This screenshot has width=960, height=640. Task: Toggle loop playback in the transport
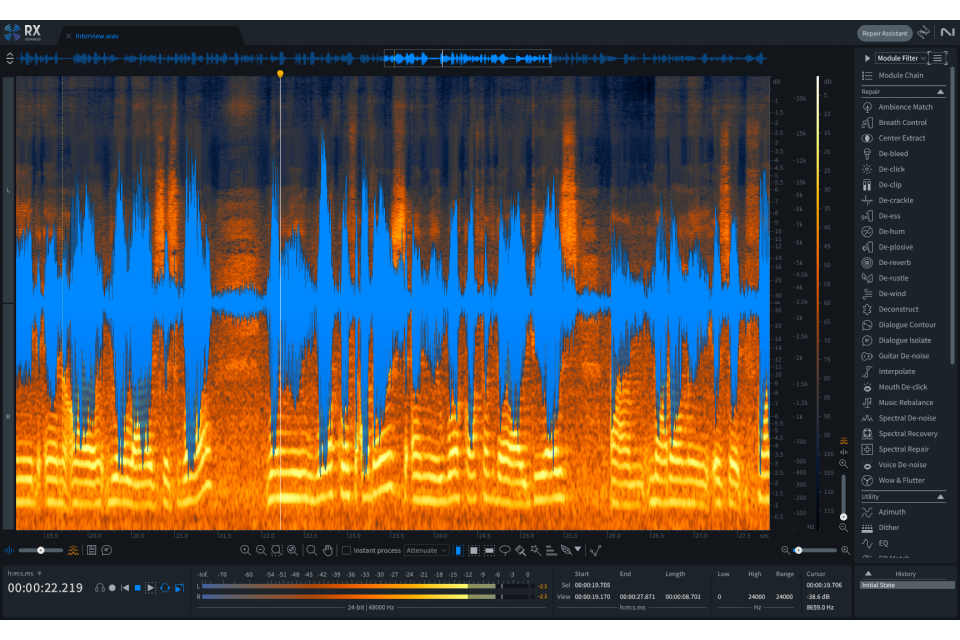[x=164, y=587]
